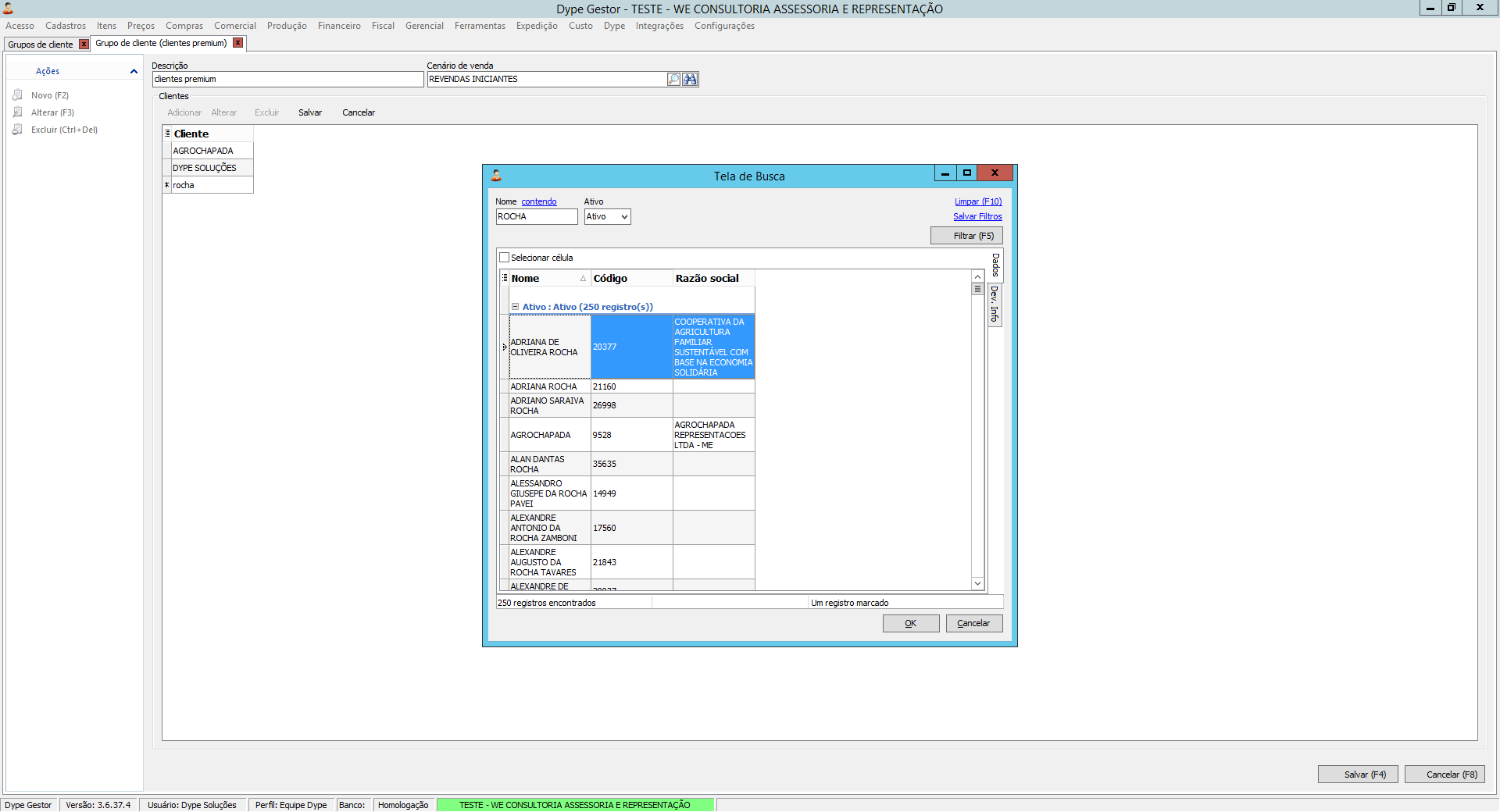Screen dimensions: 1500x812
Task: Click the Razão social column header
Action: (x=713, y=278)
